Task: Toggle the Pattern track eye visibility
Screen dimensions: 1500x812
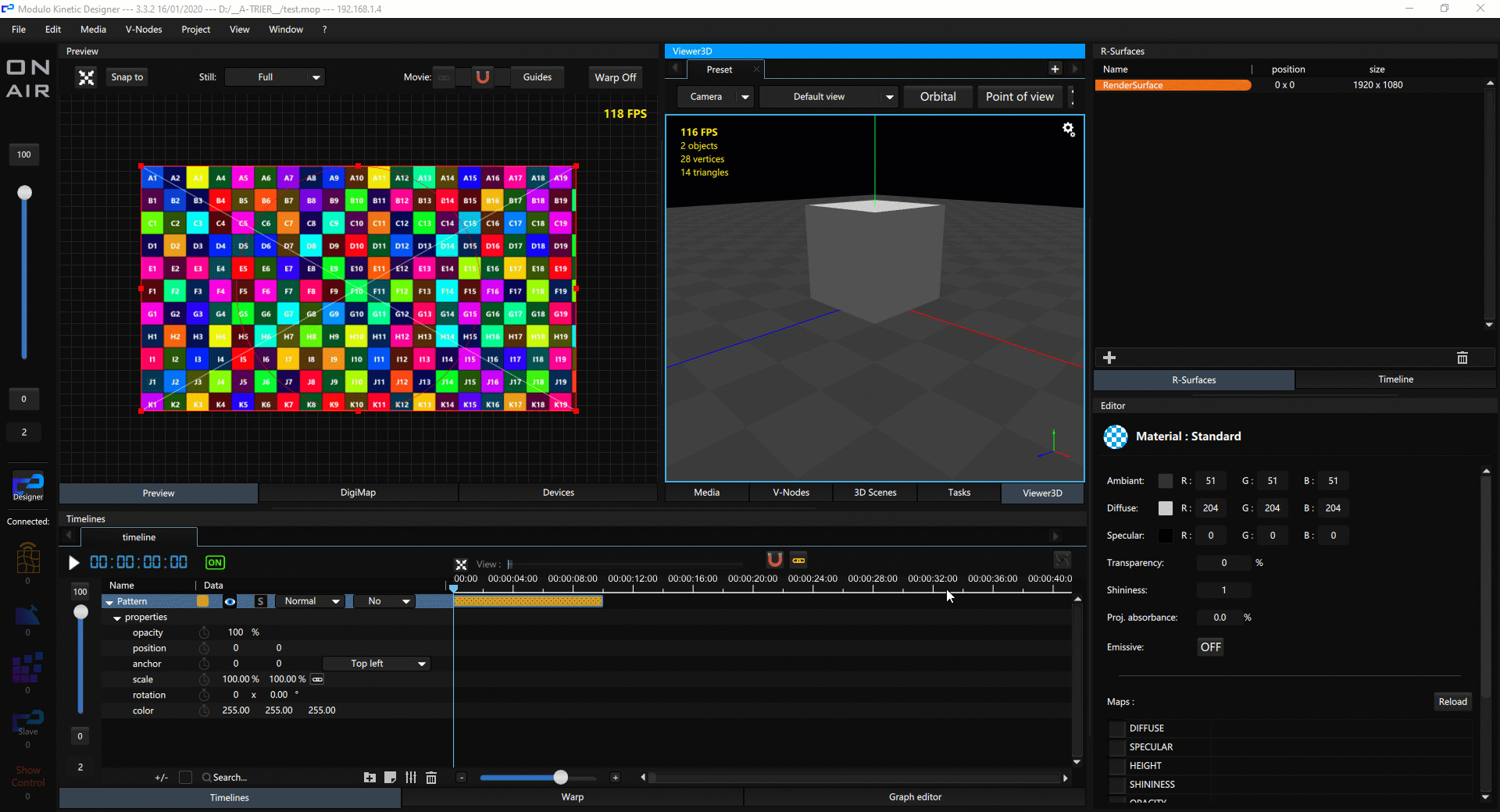Action: [x=230, y=601]
